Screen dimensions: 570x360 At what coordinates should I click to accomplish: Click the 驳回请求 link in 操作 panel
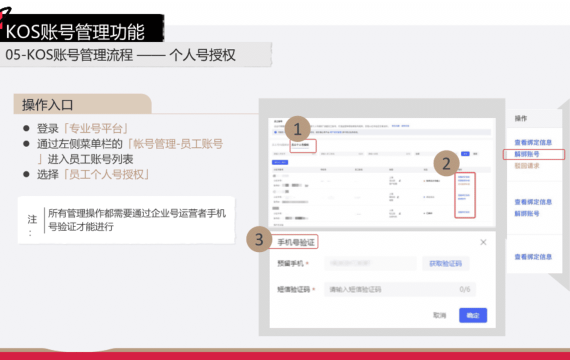click(x=527, y=166)
